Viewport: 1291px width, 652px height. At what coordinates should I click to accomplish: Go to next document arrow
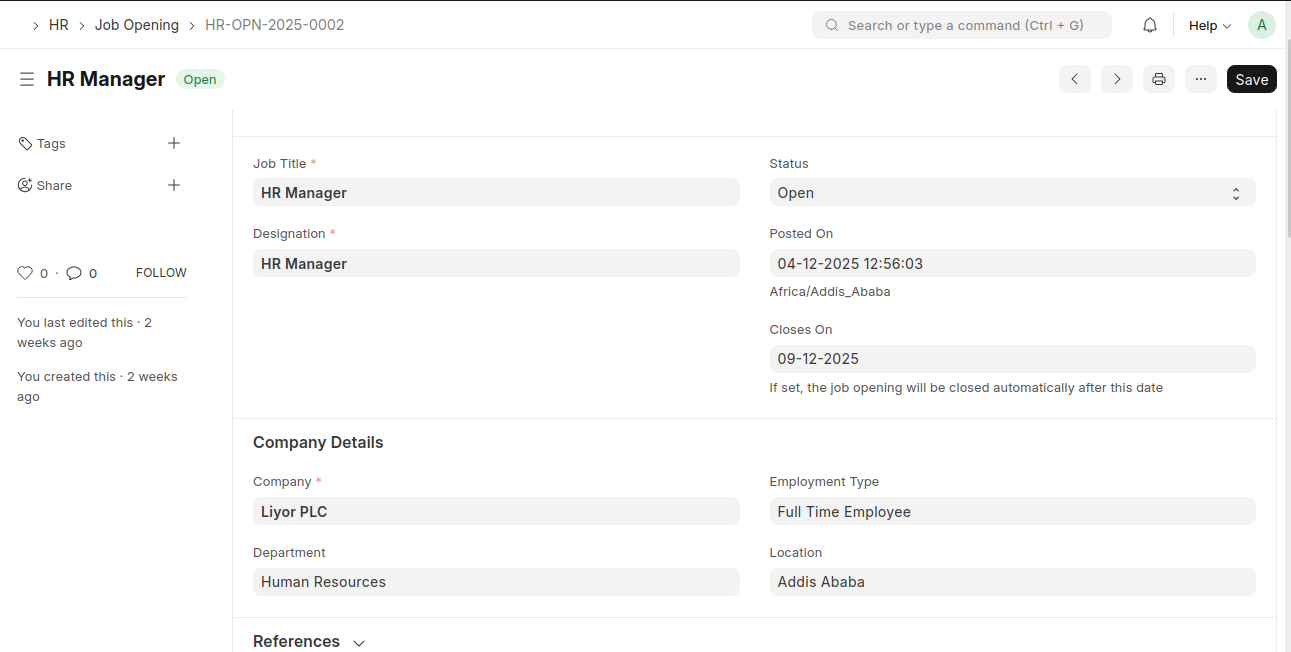pyautogui.click(x=1116, y=79)
